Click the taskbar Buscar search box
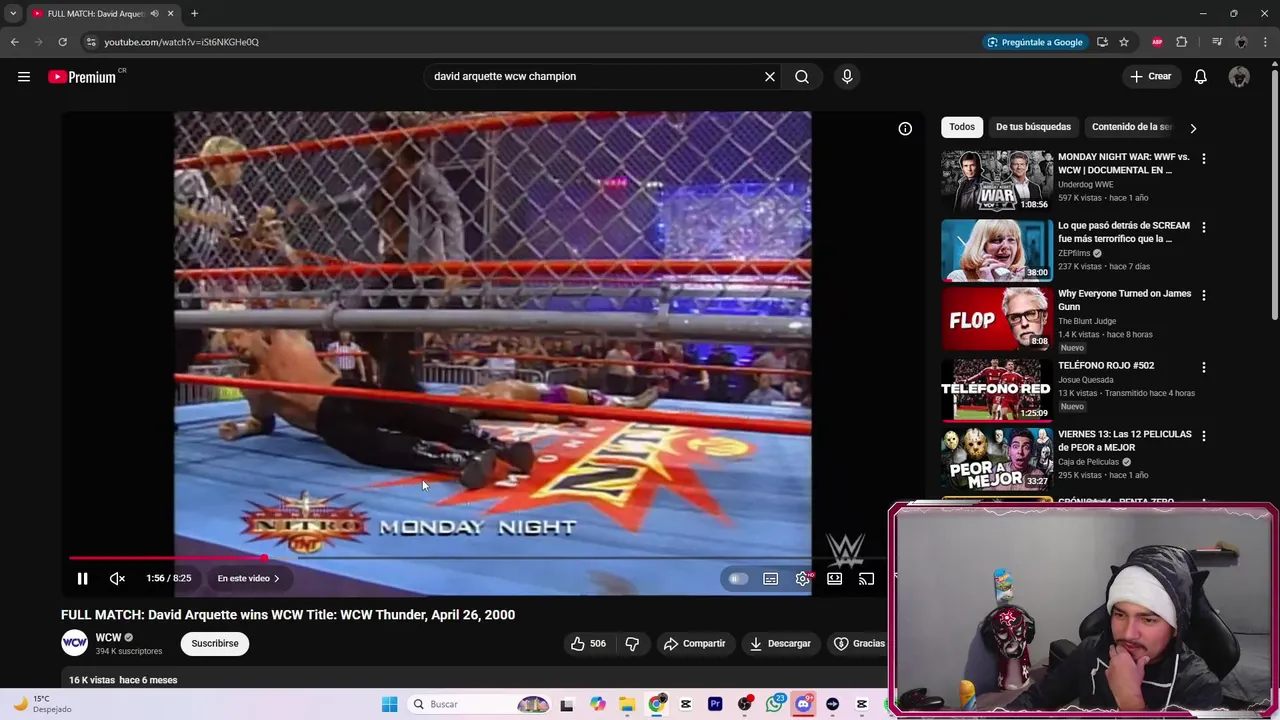This screenshot has height=720, width=1280. (480, 704)
